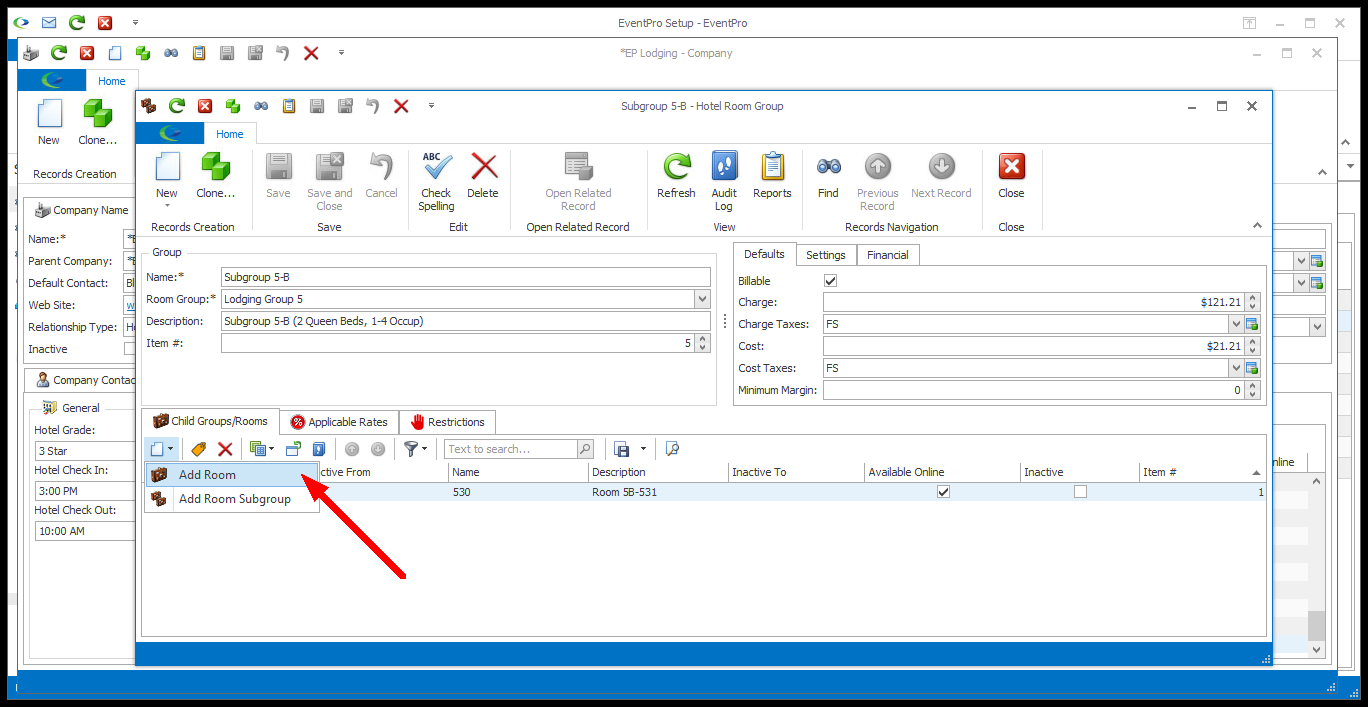Click the tag edit icon in grid toolbar
Screen dimensions: 1368x707
point(199,449)
